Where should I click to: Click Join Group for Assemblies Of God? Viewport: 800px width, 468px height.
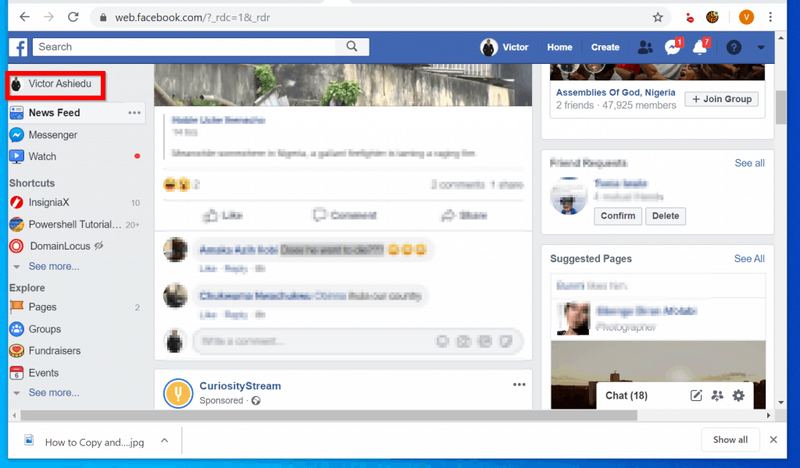tap(721, 99)
